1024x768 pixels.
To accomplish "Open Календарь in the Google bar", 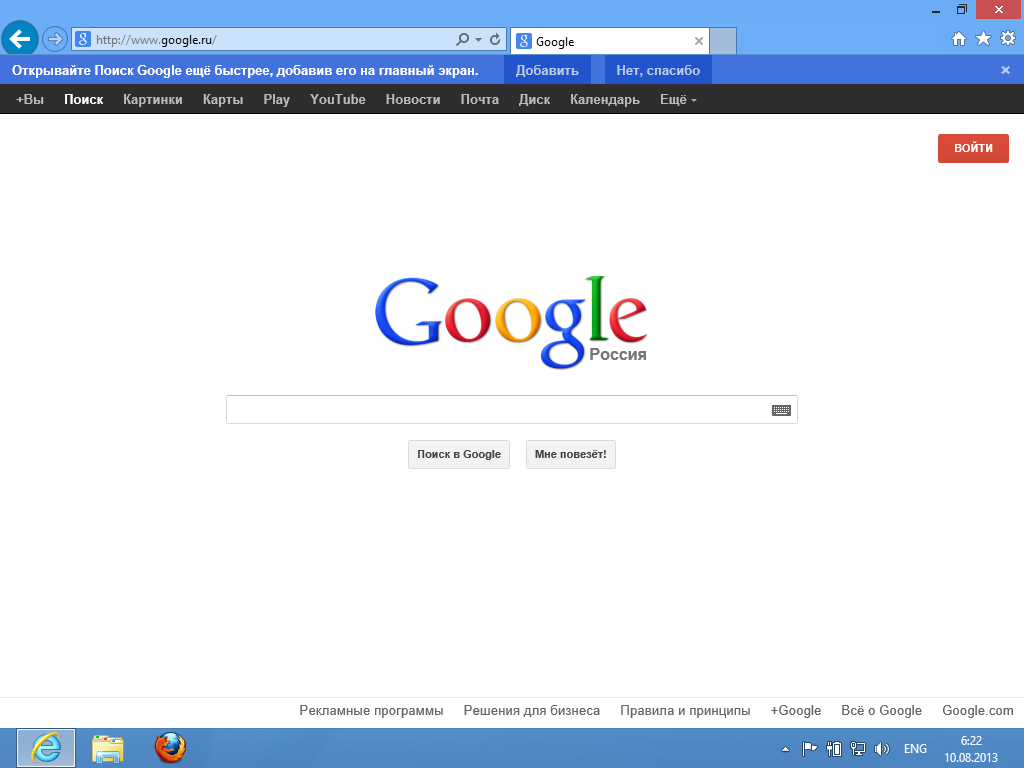I will (x=605, y=99).
